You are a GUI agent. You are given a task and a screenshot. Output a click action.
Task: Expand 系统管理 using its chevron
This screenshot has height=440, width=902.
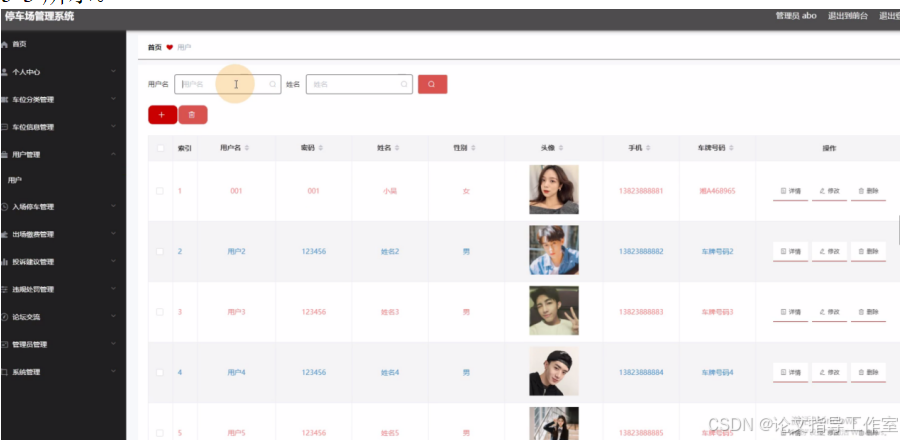click(113, 372)
